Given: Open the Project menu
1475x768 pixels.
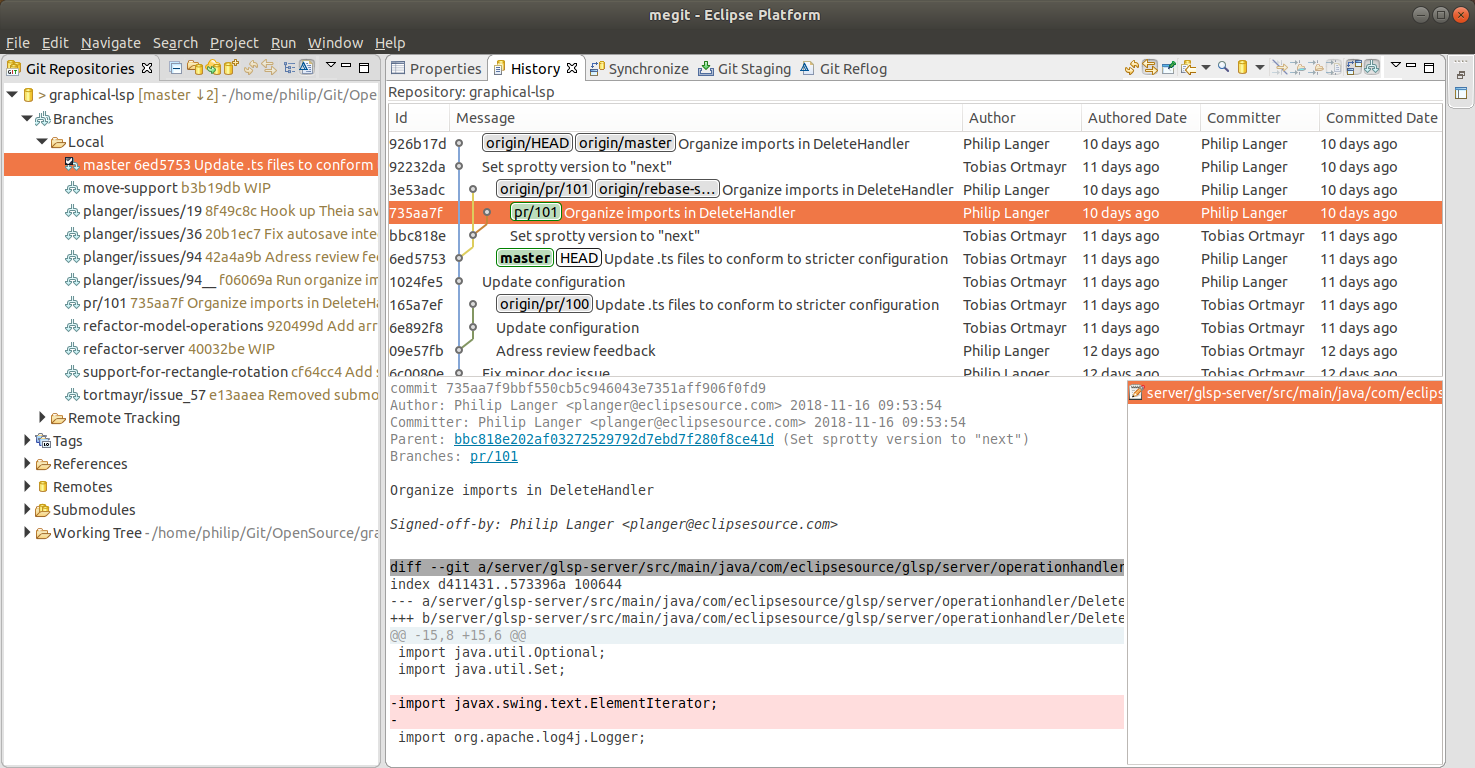Looking at the screenshot, I should [234, 42].
